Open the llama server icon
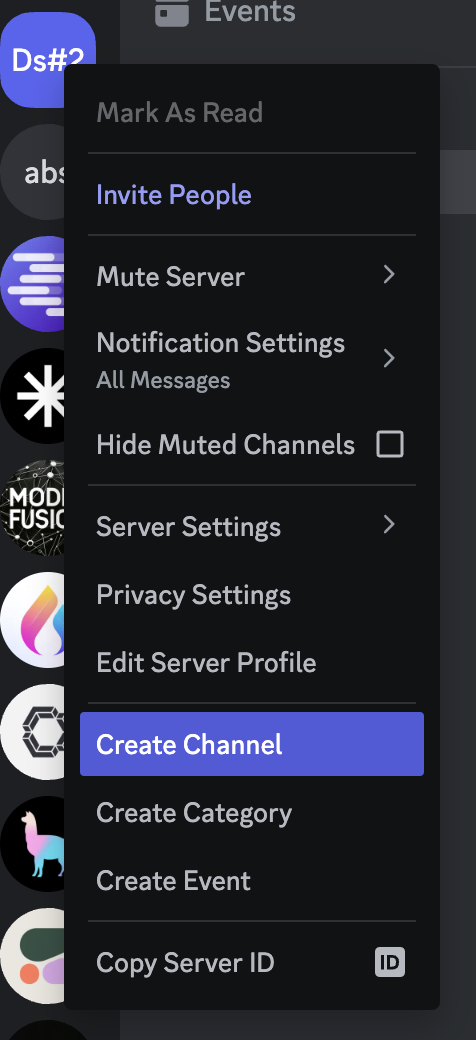 33,844
